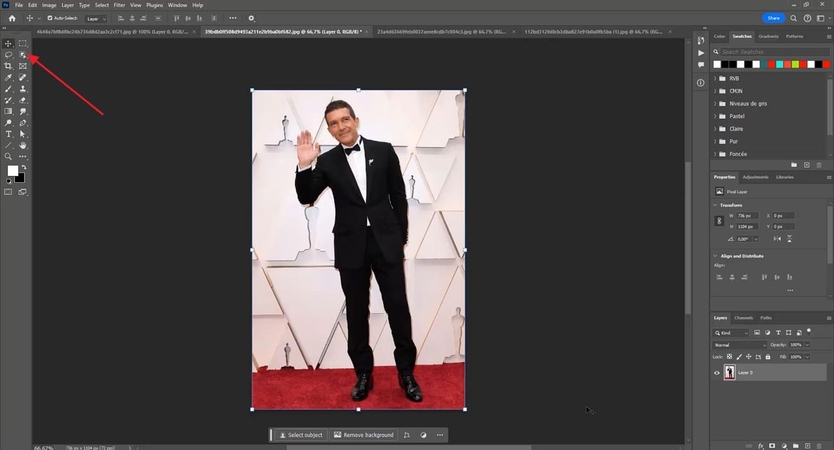Viewport: 834px width, 450px height.
Task: Open the layer Kind filter dropdown
Action: pyautogui.click(x=731, y=332)
